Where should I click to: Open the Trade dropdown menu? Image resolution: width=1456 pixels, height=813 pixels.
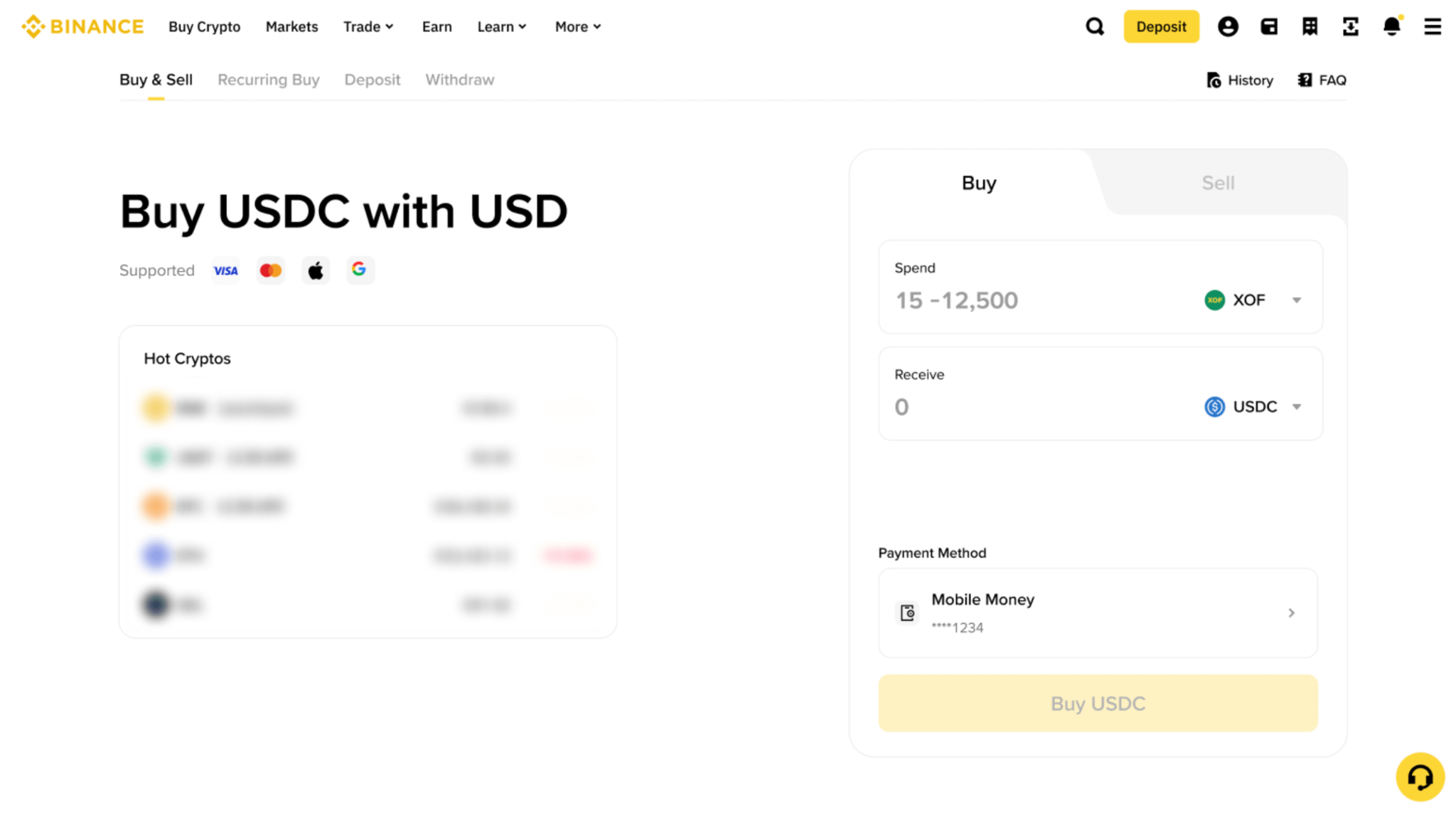click(368, 27)
